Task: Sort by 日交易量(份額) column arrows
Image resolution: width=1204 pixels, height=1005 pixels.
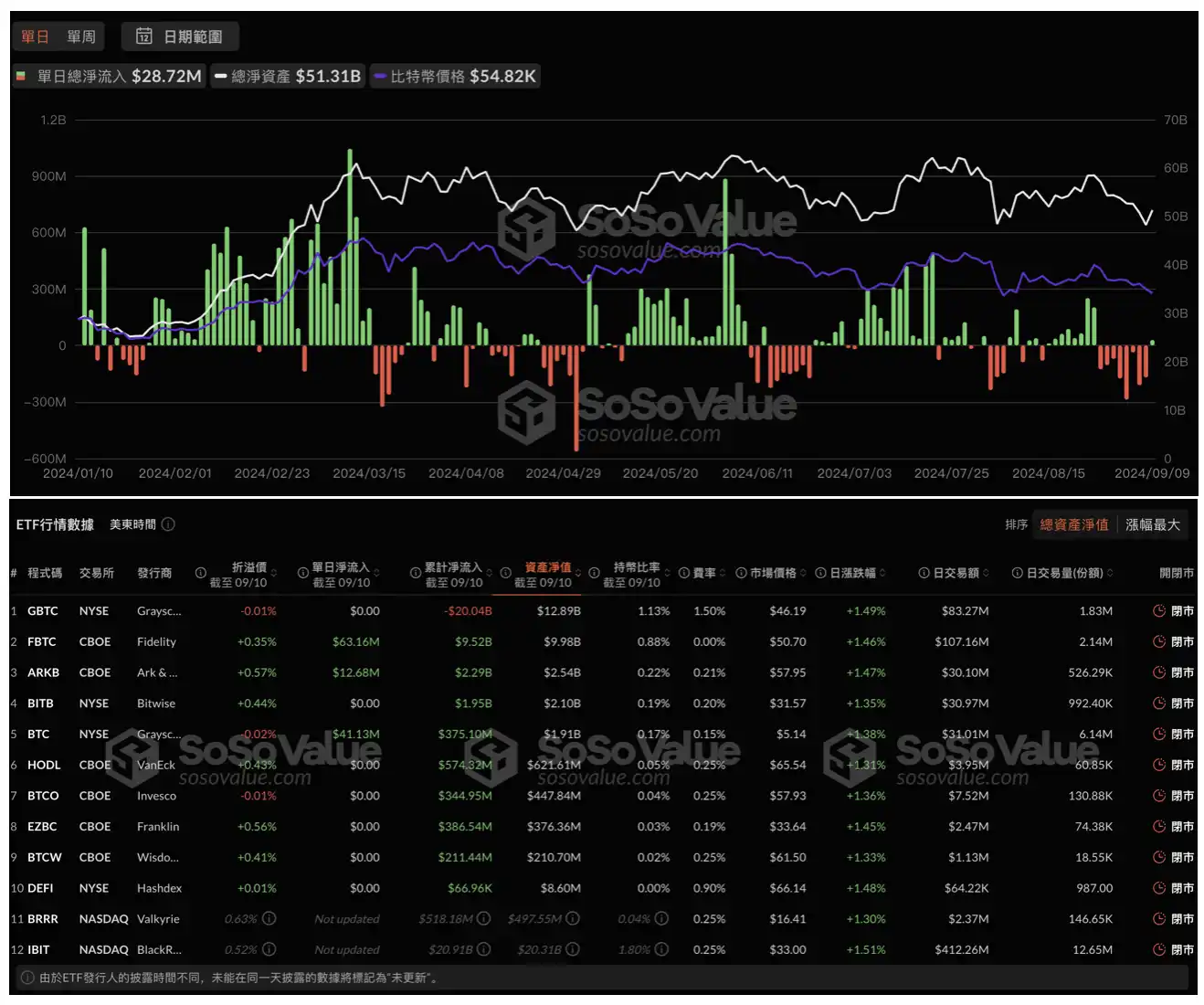Action: (1110, 574)
